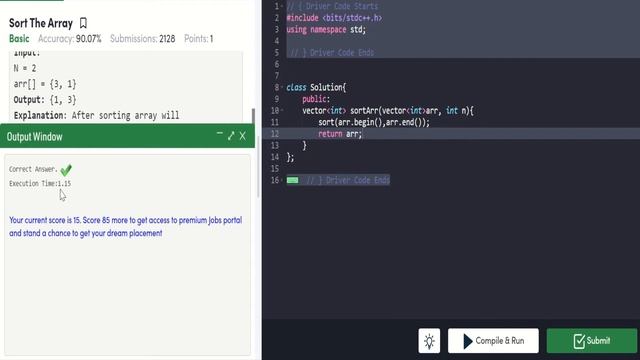Minimize the Output Window panel
640x360 pixels.
tap(220, 133)
